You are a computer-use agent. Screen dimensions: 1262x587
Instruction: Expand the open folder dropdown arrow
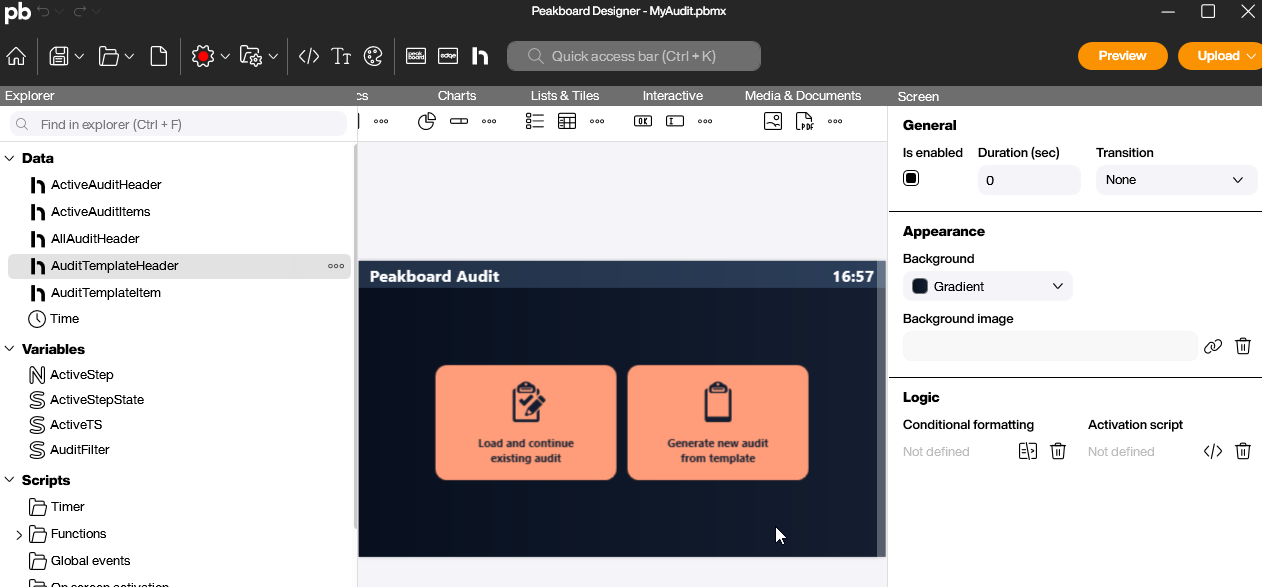(x=129, y=57)
